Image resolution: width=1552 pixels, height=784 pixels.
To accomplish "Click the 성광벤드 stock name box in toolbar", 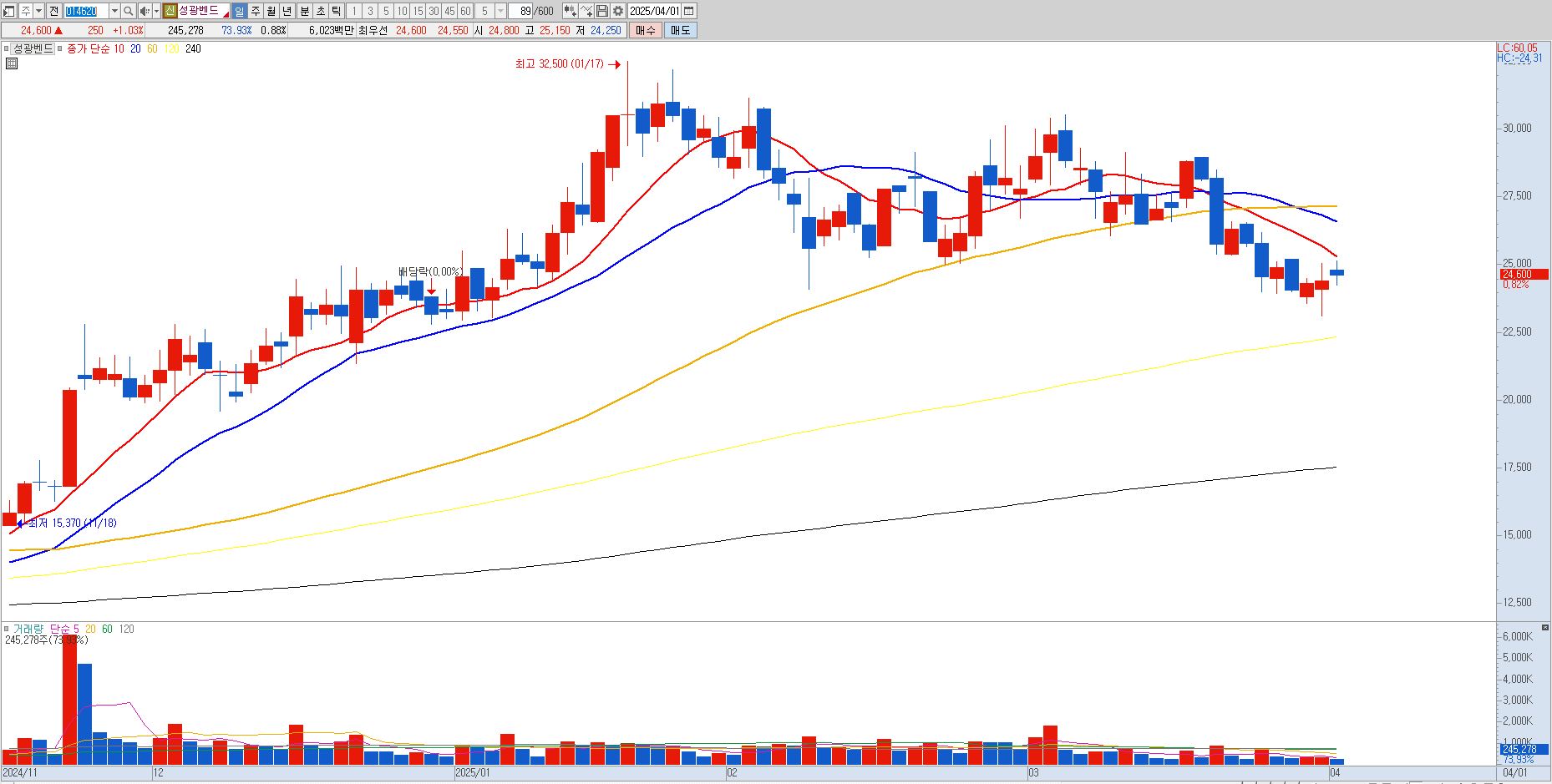I will click(203, 11).
